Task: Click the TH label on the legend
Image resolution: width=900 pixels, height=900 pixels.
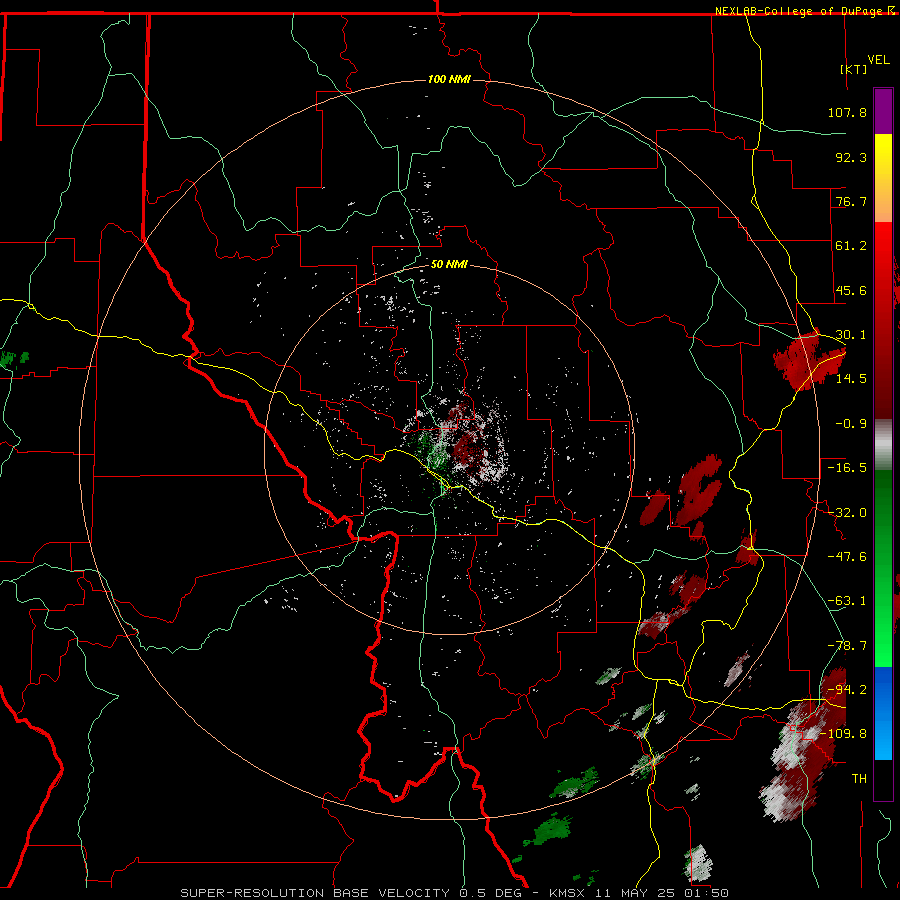Action: click(859, 779)
